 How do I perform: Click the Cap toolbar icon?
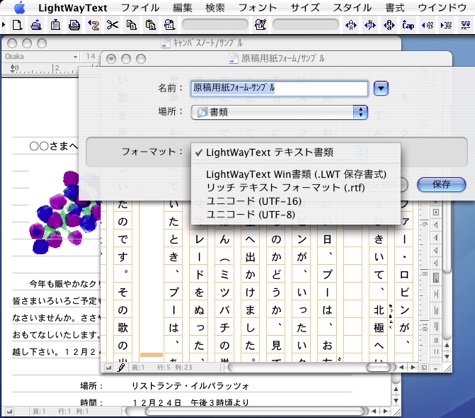pyautogui.click(x=408, y=25)
